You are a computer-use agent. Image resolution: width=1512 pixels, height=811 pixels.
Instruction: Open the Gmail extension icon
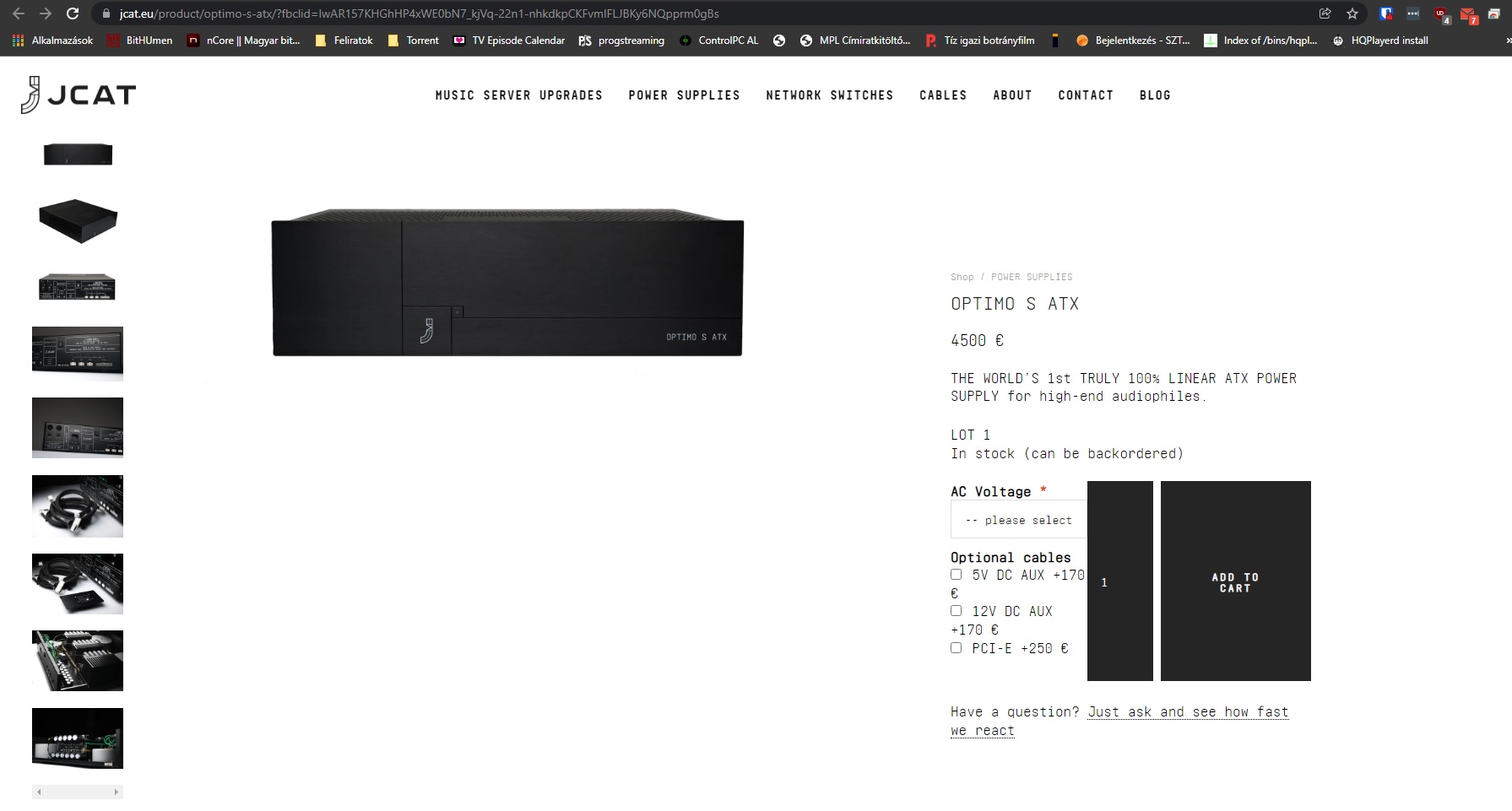pyautogui.click(x=1467, y=14)
